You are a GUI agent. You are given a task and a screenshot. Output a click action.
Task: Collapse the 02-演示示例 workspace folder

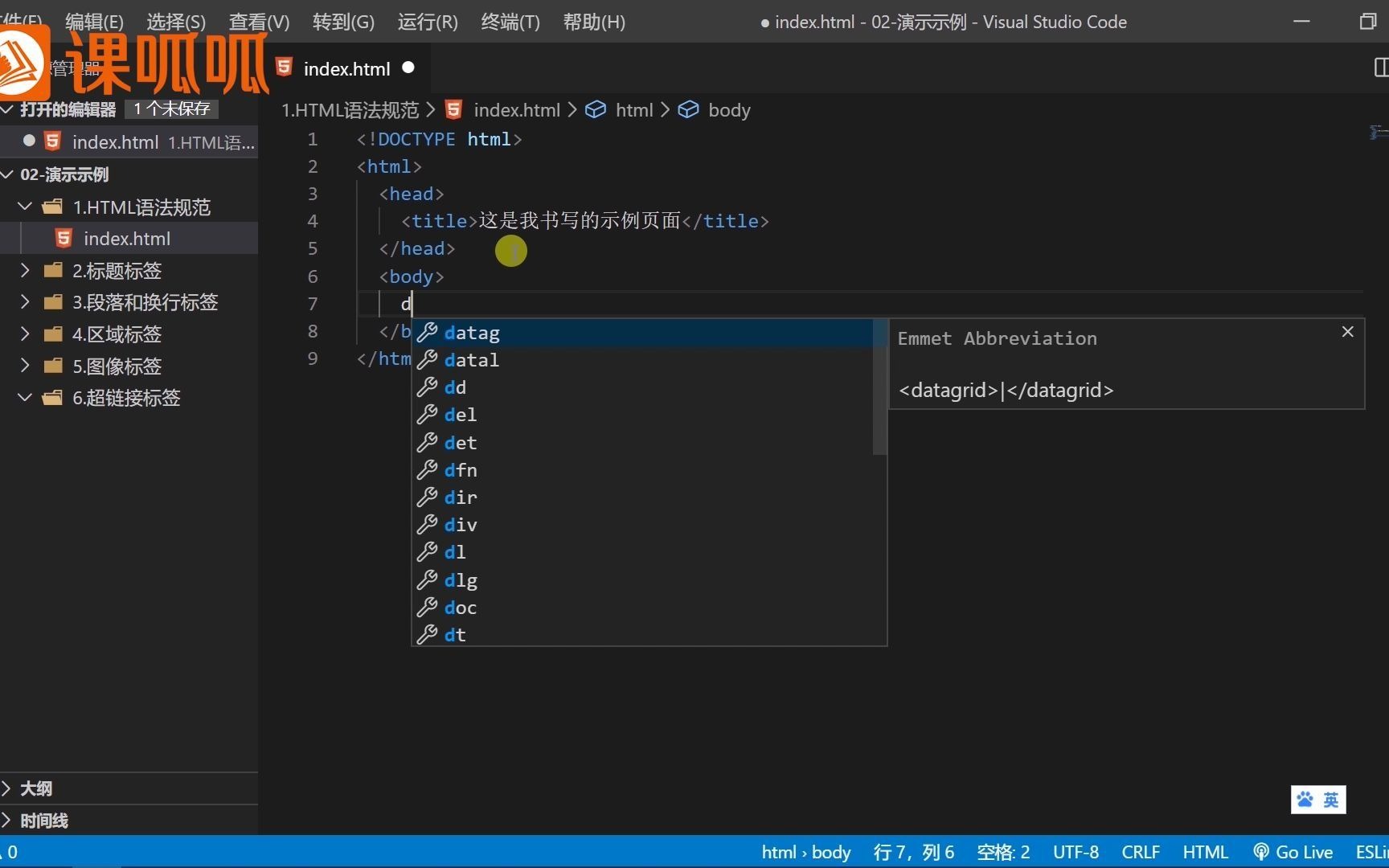click(x=8, y=174)
